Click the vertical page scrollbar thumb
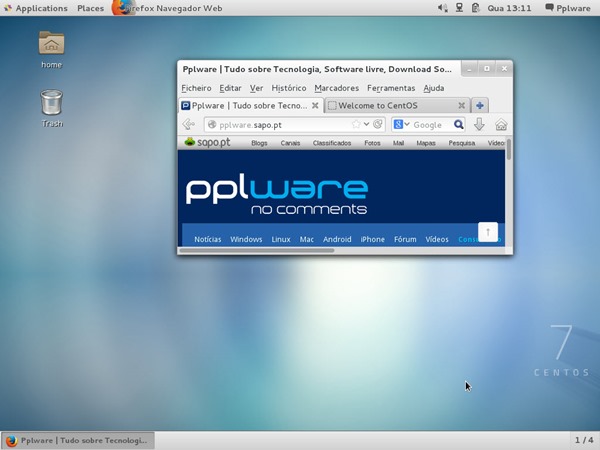The height and width of the screenshot is (450, 600). [x=509, y=149]
